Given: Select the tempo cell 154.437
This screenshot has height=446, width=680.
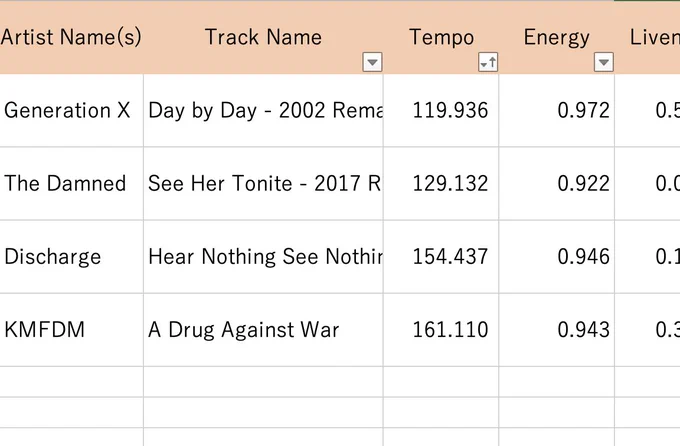Looking at the screenshot, I should [441, 257].
